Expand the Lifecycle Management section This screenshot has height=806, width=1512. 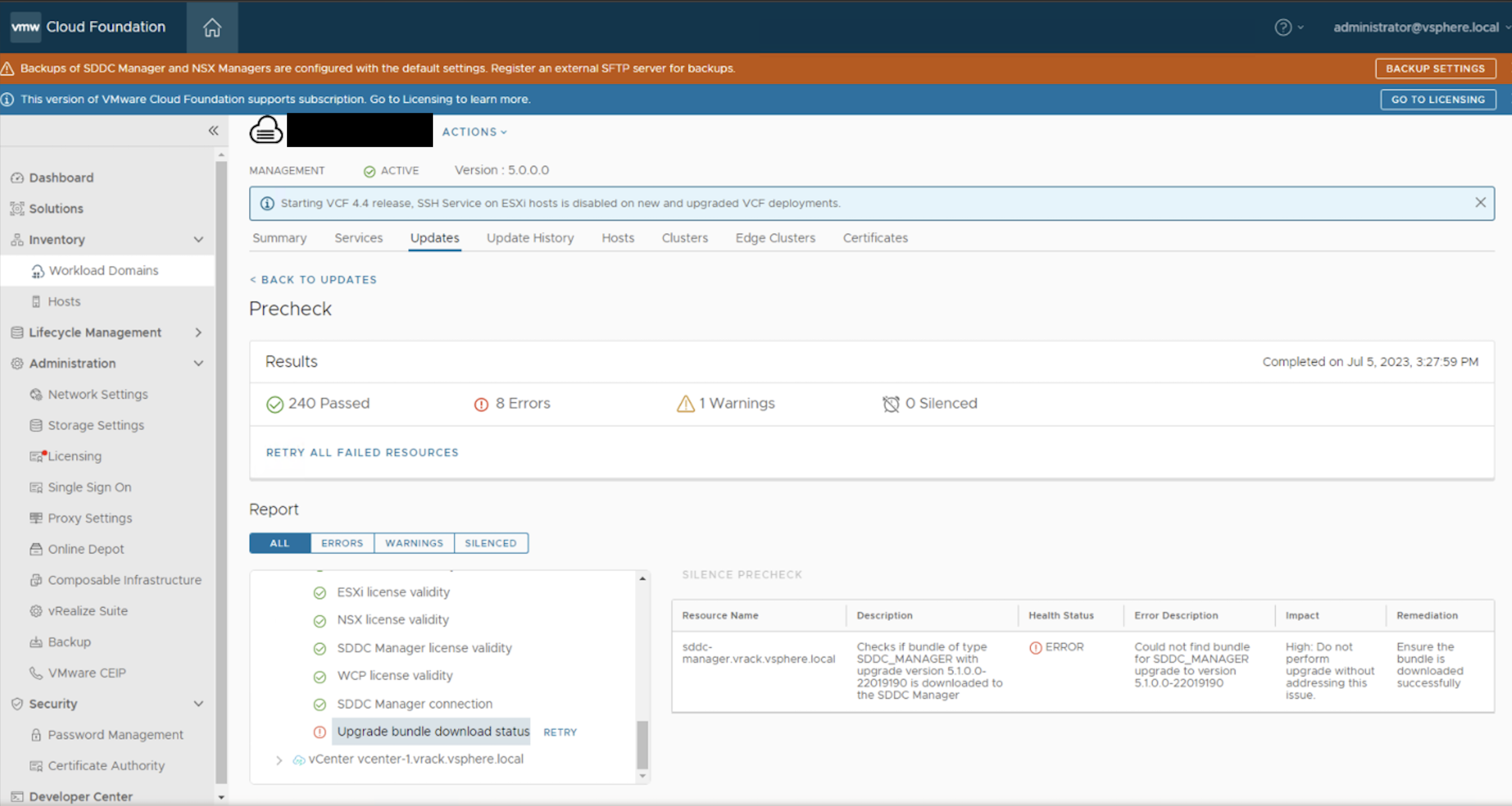198,332
